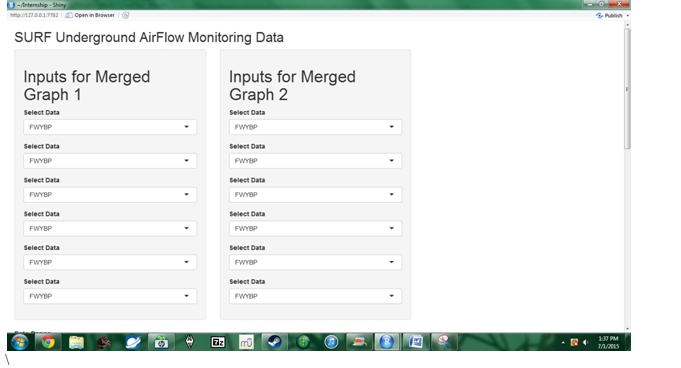Viewport: 681px width, 368px height.
Task: Click the 127.0.0.1 URL text
Action: [34, 15]
